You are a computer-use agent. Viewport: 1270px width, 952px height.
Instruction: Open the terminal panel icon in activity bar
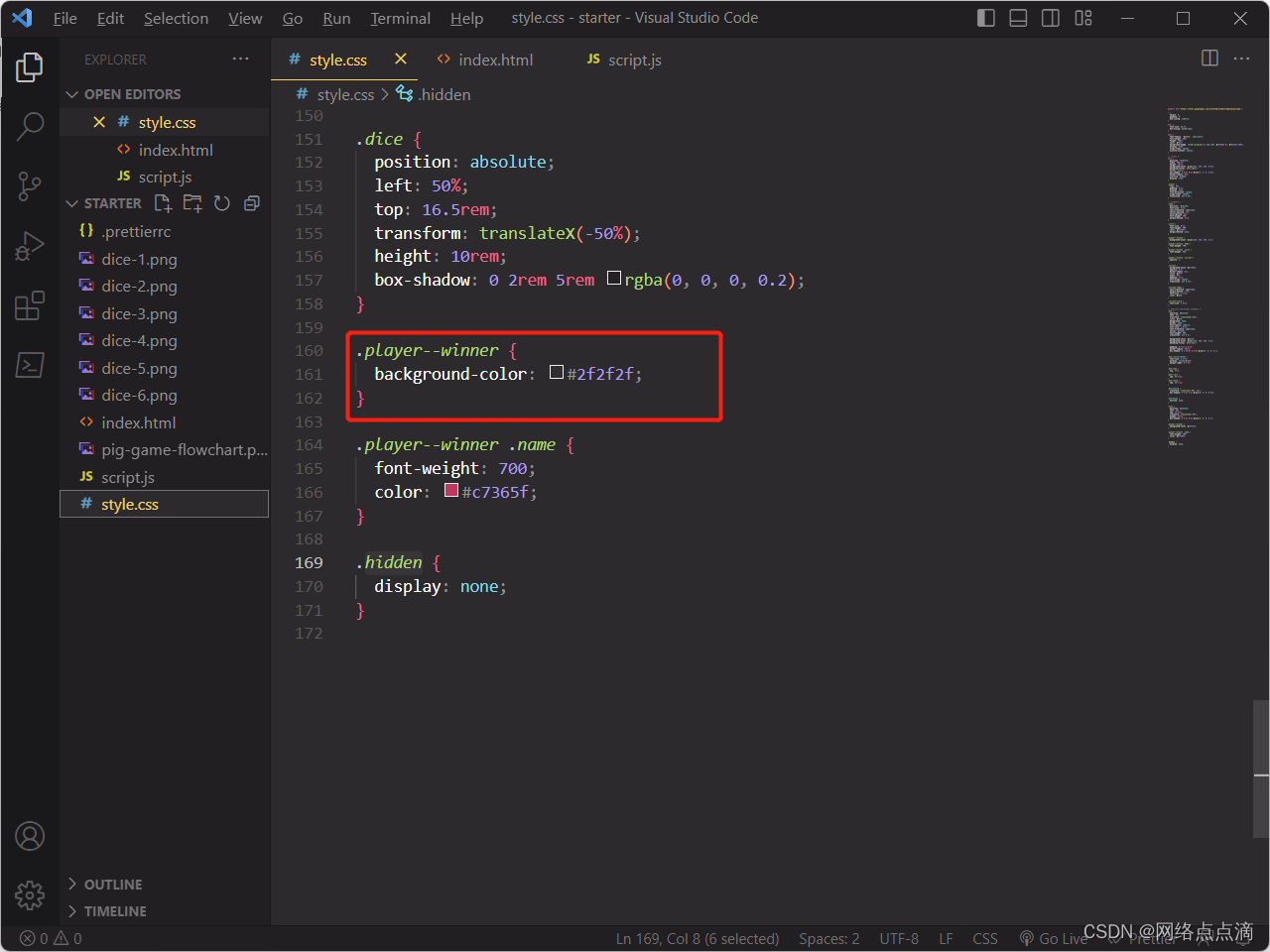(30, 365)
